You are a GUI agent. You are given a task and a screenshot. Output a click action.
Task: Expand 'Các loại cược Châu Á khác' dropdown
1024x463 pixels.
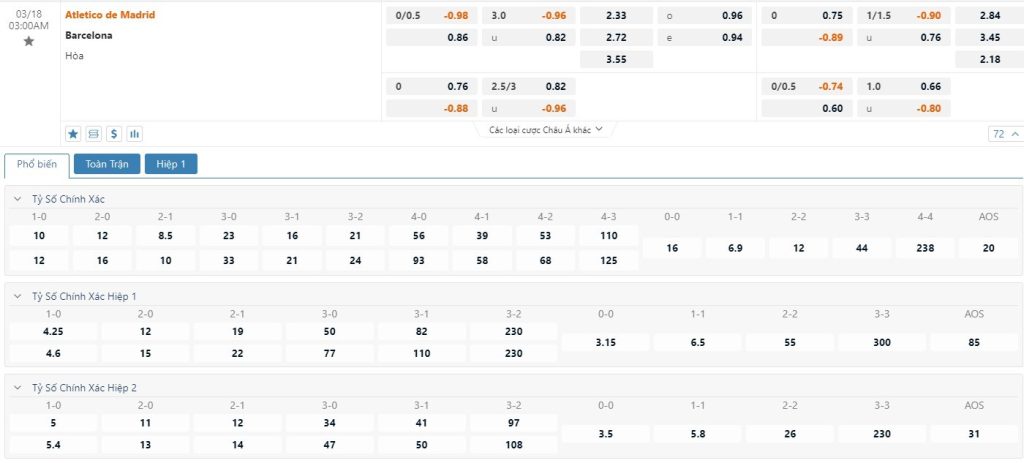pyautogui.click(x=545, y=130)
